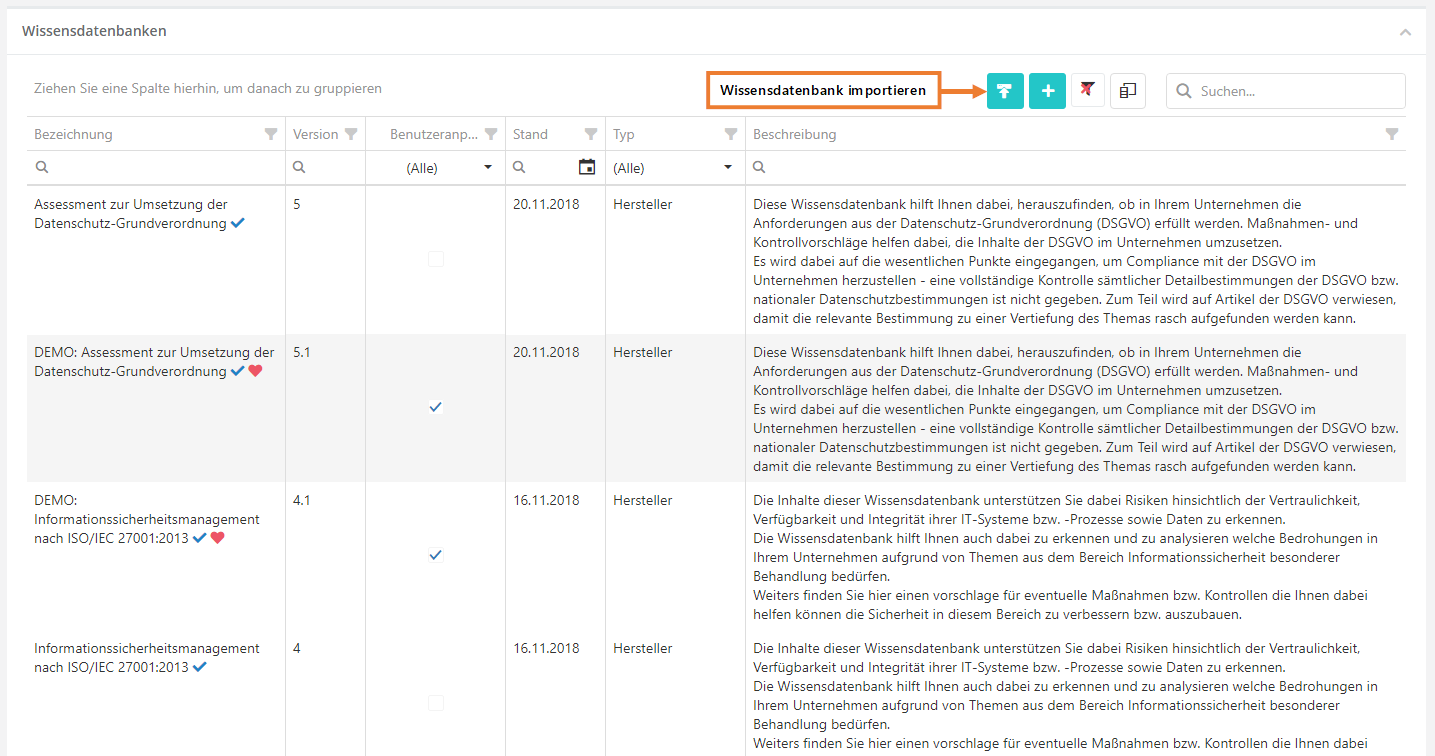This screenshot has width=1435, height=756.
Task: Open filter icon on Bezeichnung column header
Action: [271, 134]
